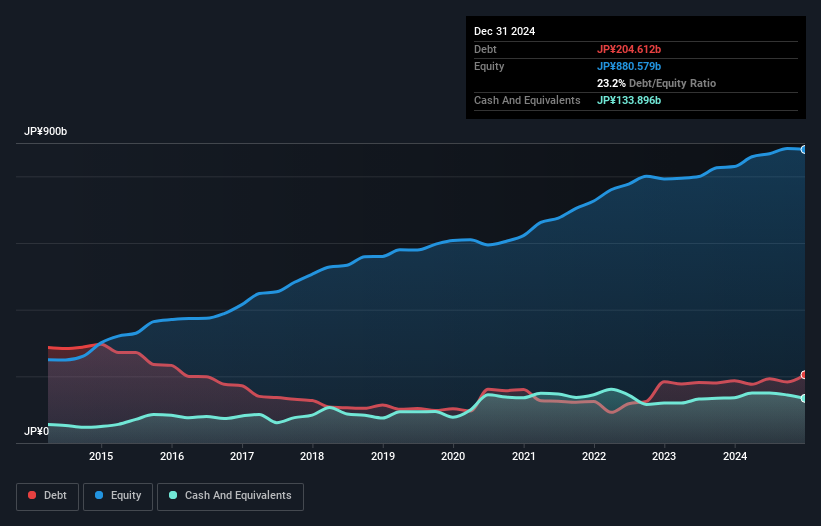Click the teal Cash legend dot
821x526 pixels.
[x=173, y=495]
